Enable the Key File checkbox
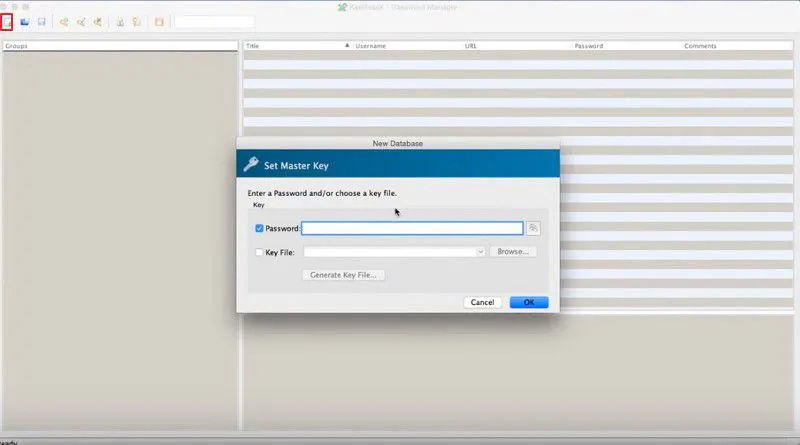800x445 pixels. coord(259,252)
